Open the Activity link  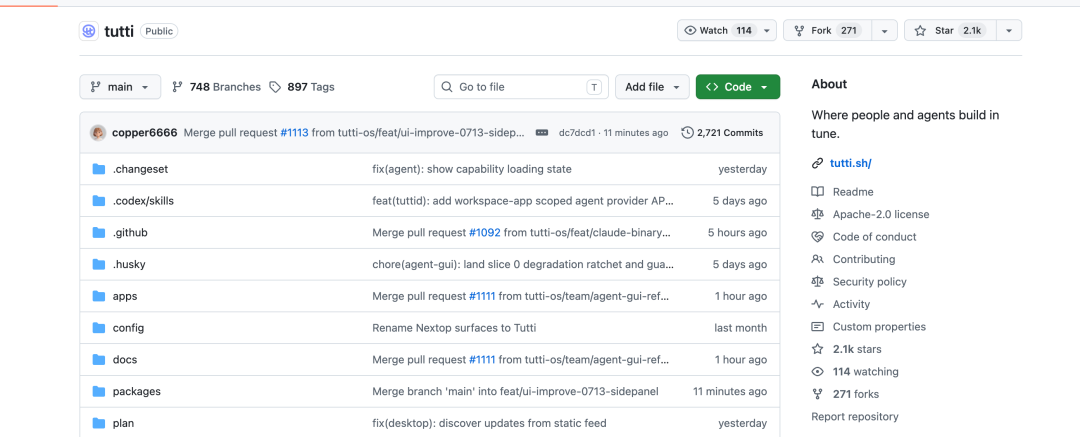point(851,304)
